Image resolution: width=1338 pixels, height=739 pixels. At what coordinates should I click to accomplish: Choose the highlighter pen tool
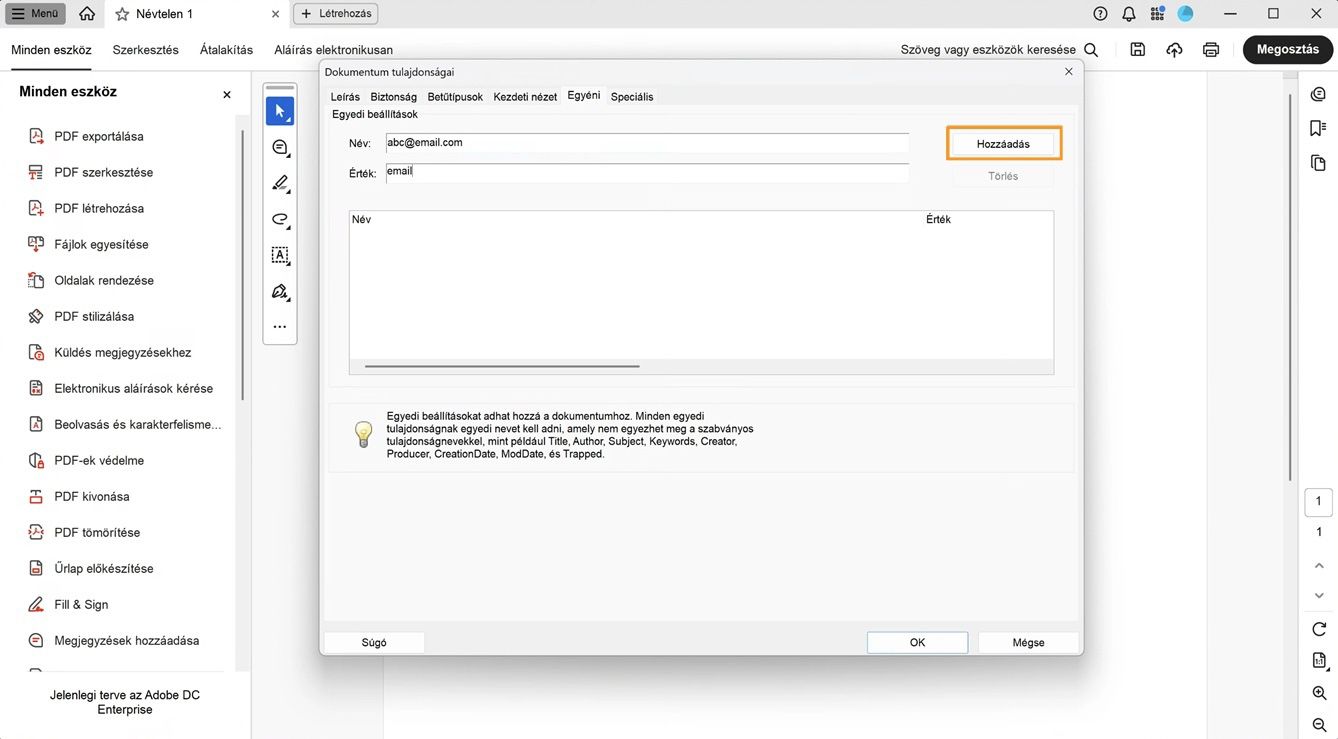point(280,183)
